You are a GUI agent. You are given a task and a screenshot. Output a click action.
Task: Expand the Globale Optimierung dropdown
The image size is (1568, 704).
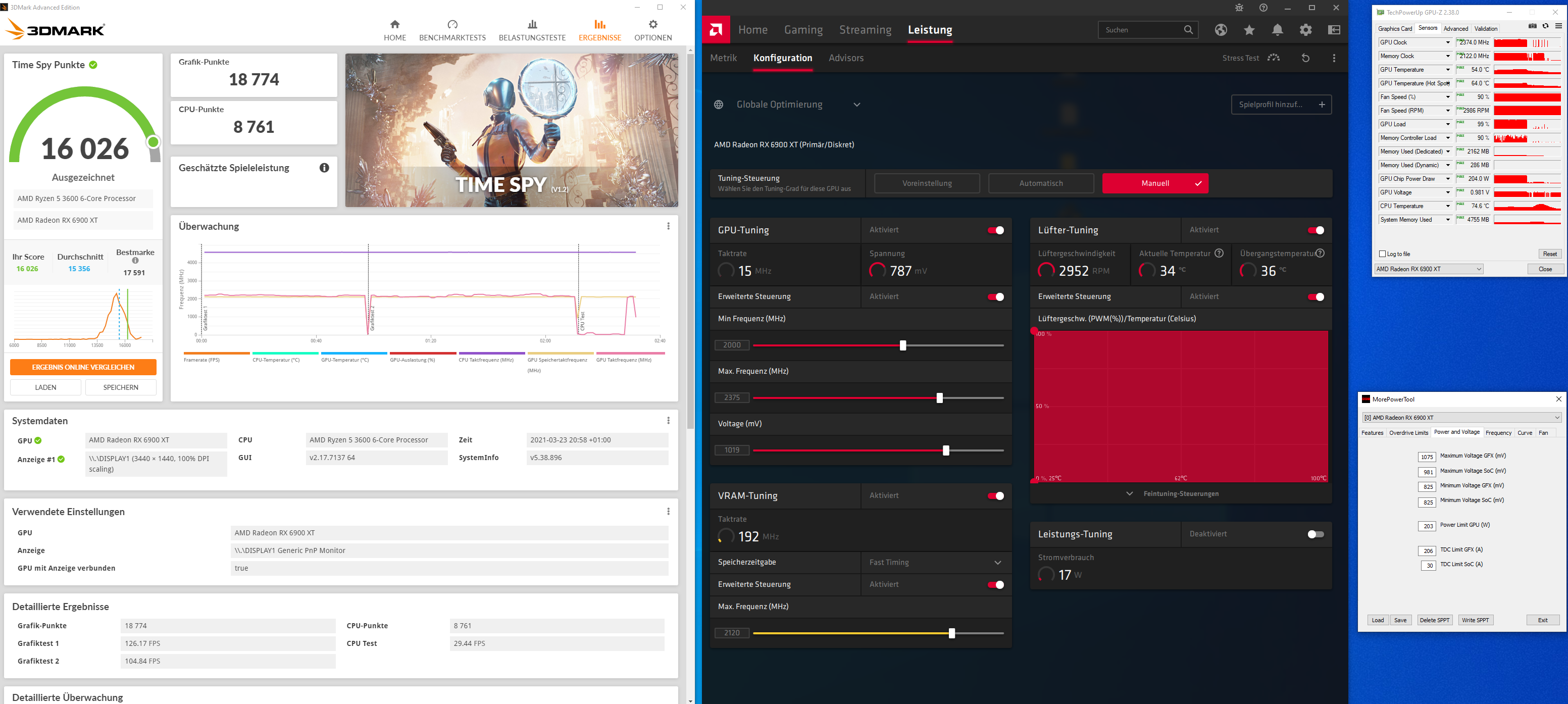pyautogui.click(x=856, y=105)
